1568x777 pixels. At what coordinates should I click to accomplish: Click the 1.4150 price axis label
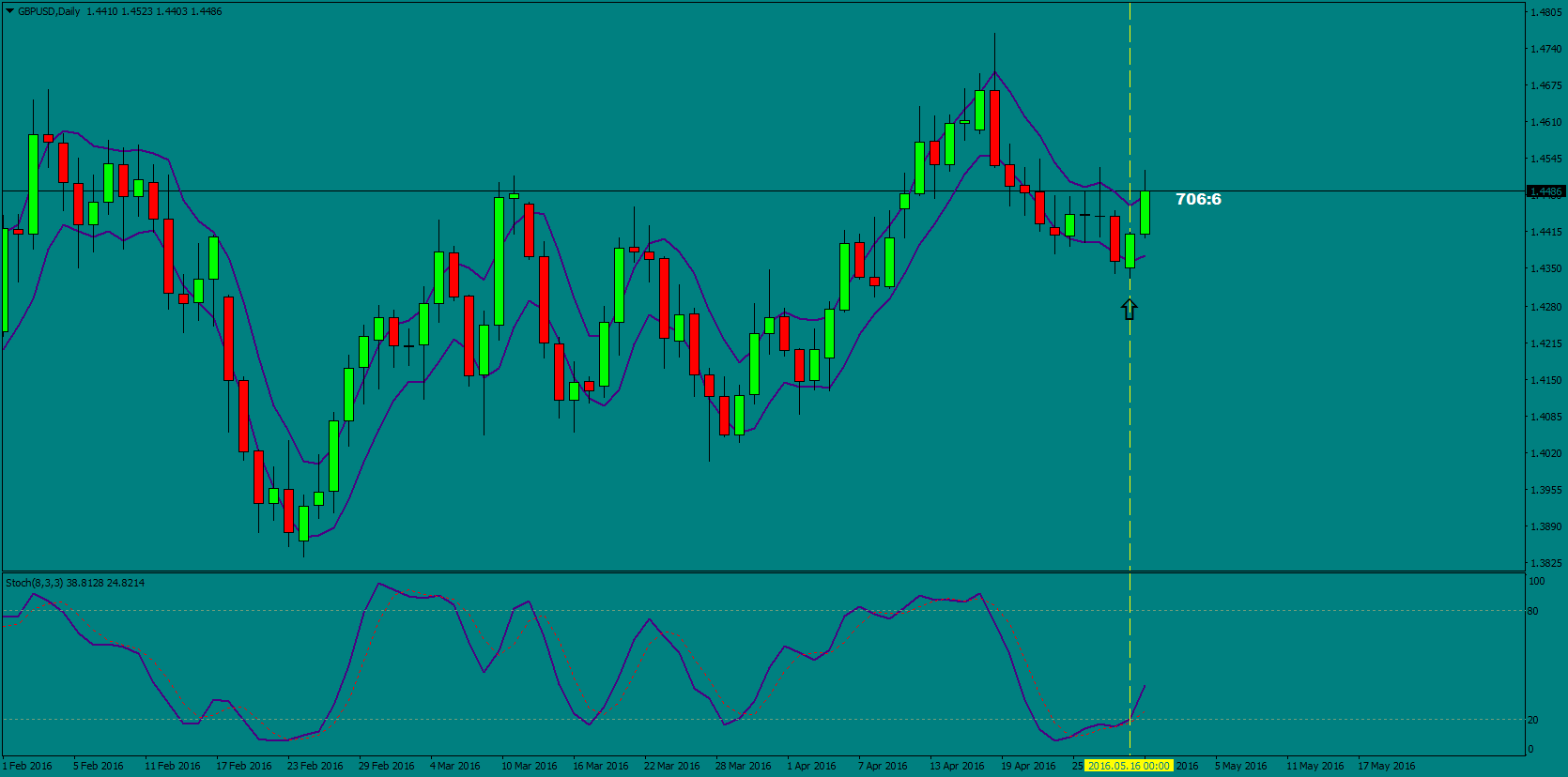[1546, 380]
